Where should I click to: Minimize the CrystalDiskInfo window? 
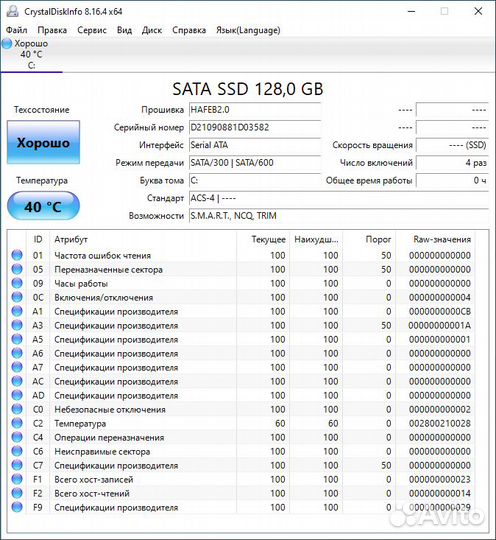click(411, 11)
